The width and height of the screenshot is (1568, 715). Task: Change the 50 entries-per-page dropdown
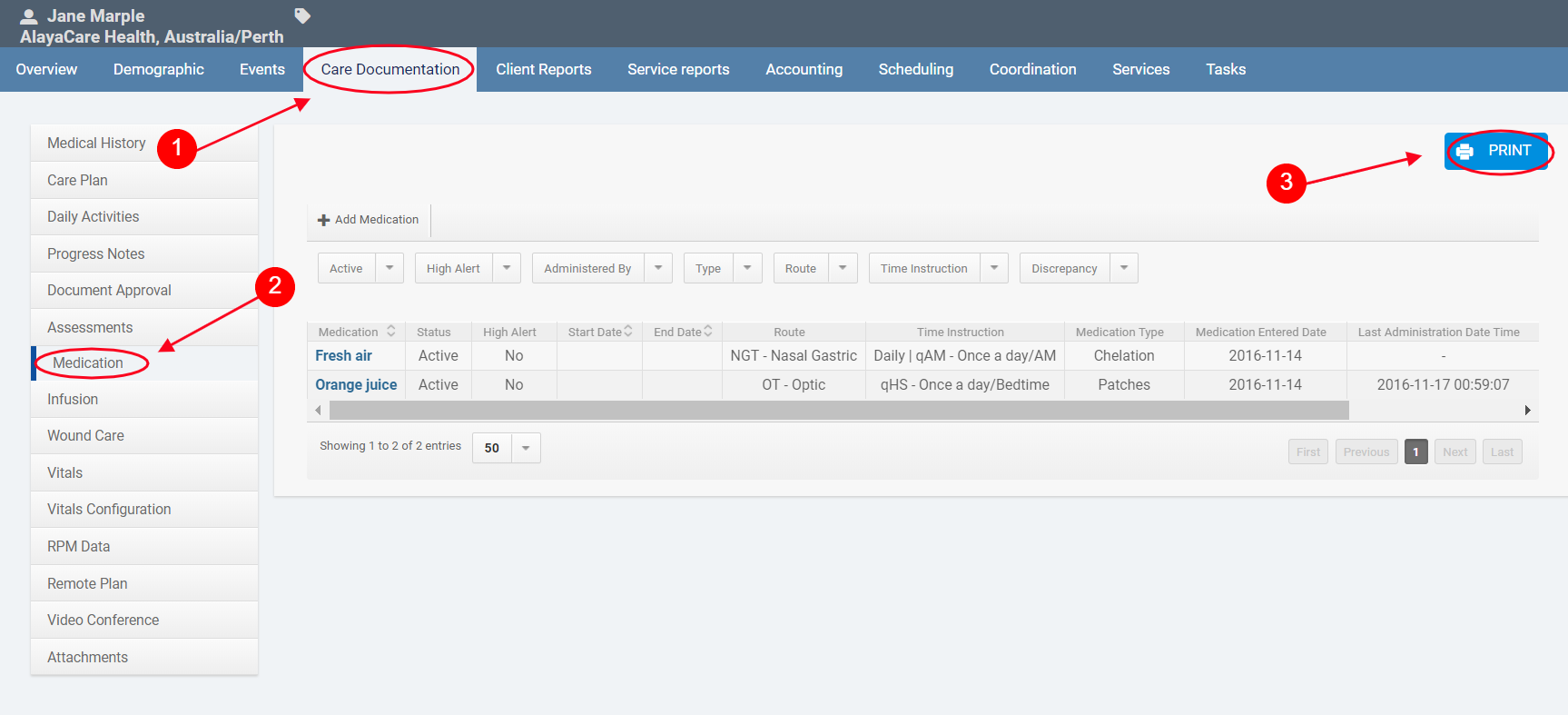[x=526, y=448]
